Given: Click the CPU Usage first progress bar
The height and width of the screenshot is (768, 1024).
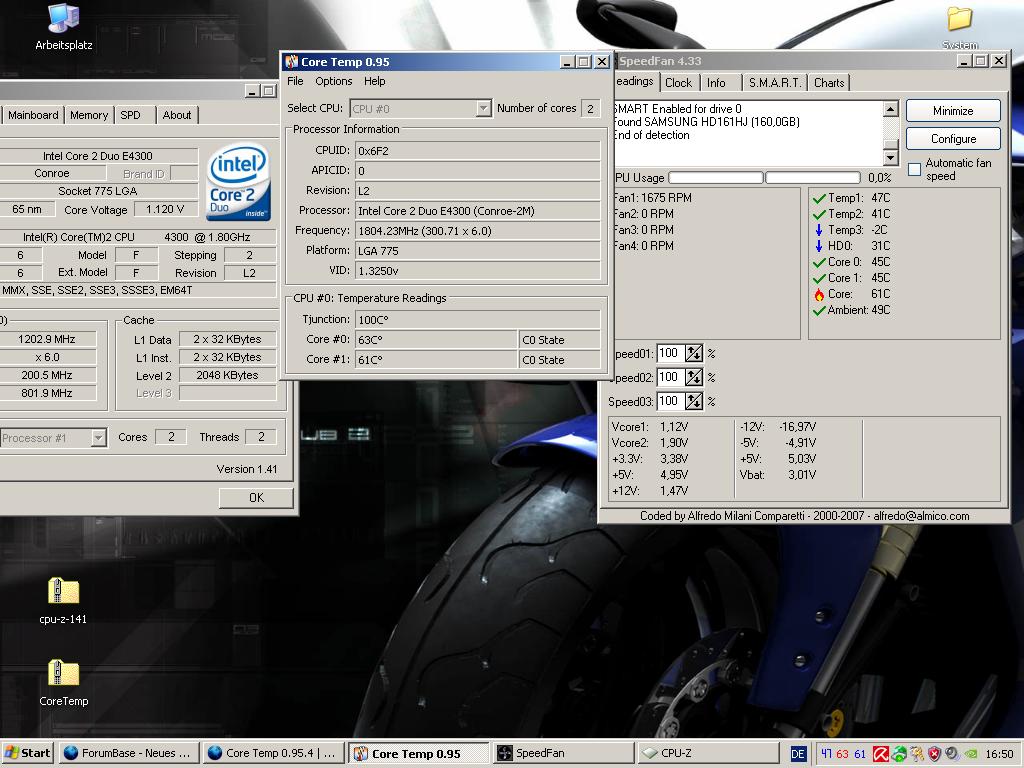Looking at the screenshot, I should (x=716, y=178).
